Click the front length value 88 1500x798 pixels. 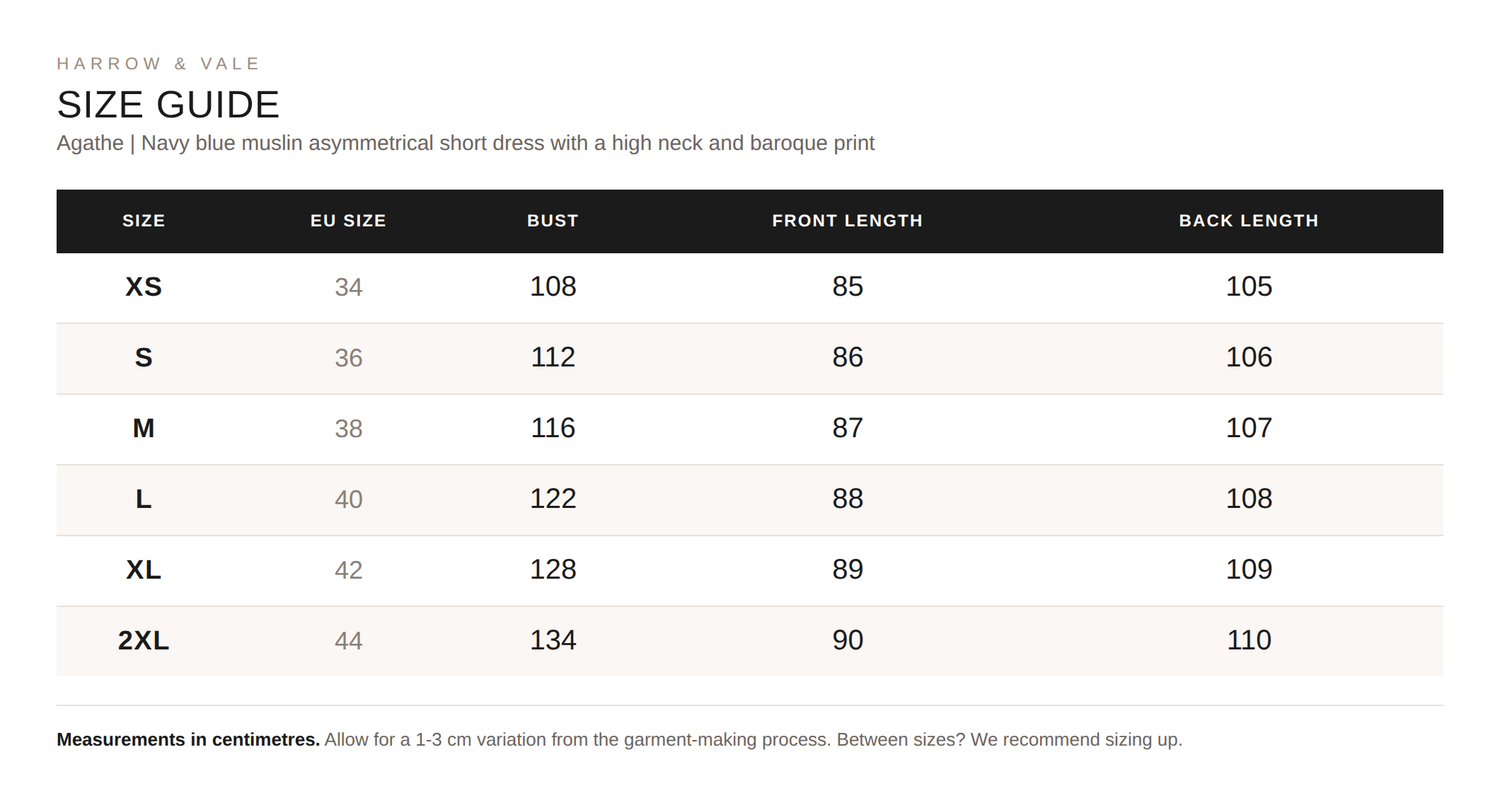pyautogui.click(x=847, y=499)
